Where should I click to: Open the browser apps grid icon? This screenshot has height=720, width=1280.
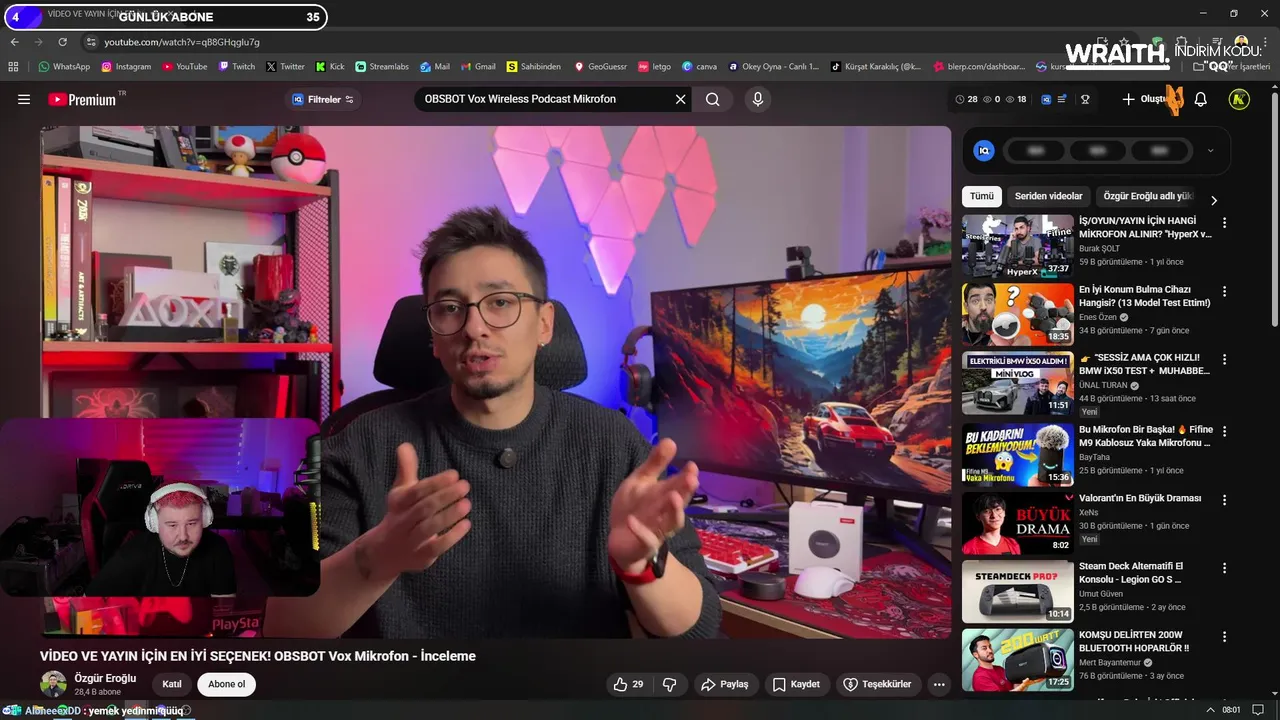(13, 67)
